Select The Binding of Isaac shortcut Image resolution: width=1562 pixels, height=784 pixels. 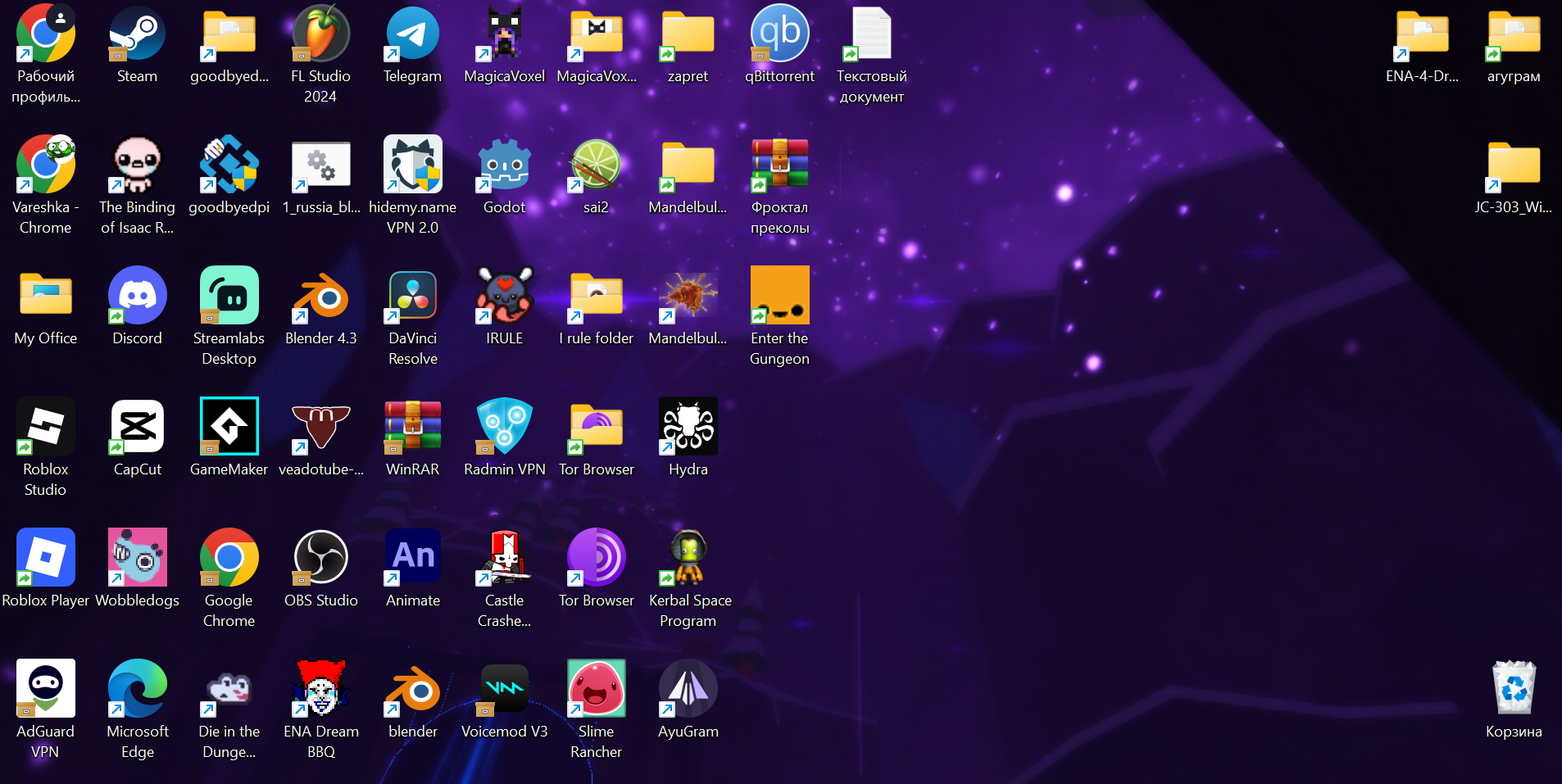pyautogui.click(x=137, y=165)
